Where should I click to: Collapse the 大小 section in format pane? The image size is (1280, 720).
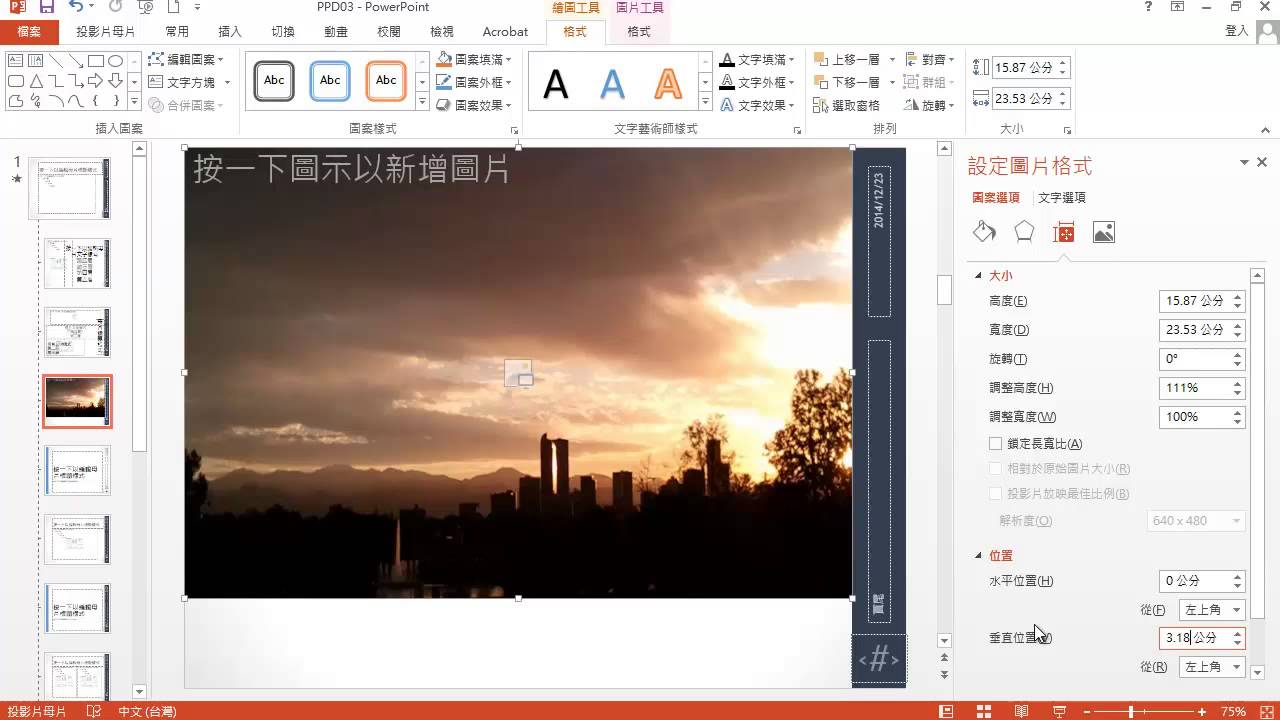click(978, 275)
